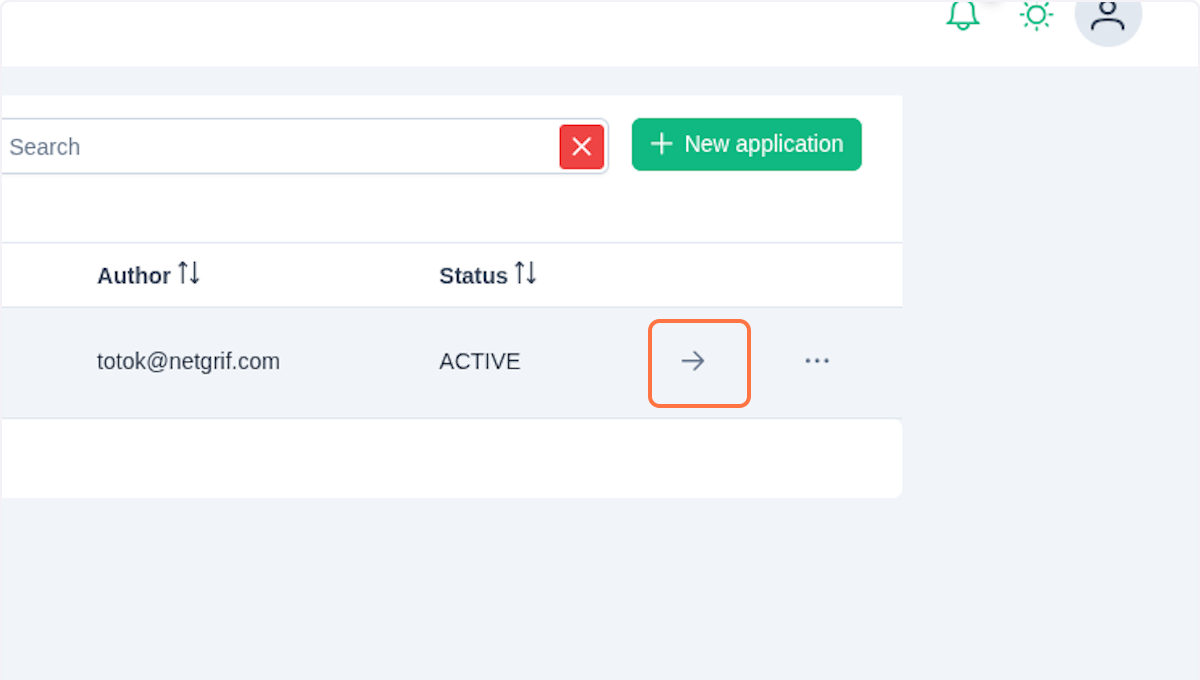Select the Status column header

(472, 275)
